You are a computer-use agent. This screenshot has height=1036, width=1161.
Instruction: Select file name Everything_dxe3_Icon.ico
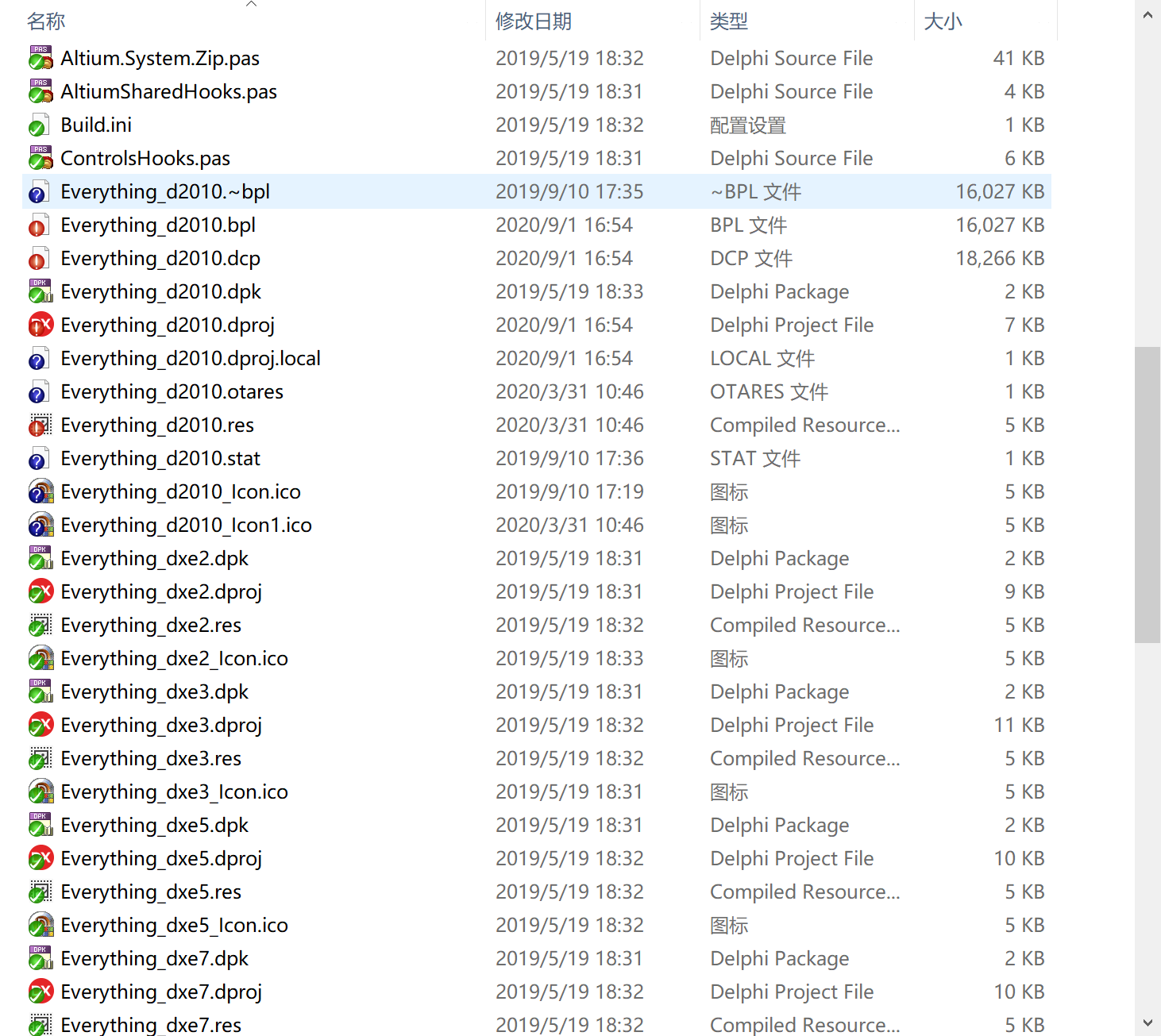(175, 791)
